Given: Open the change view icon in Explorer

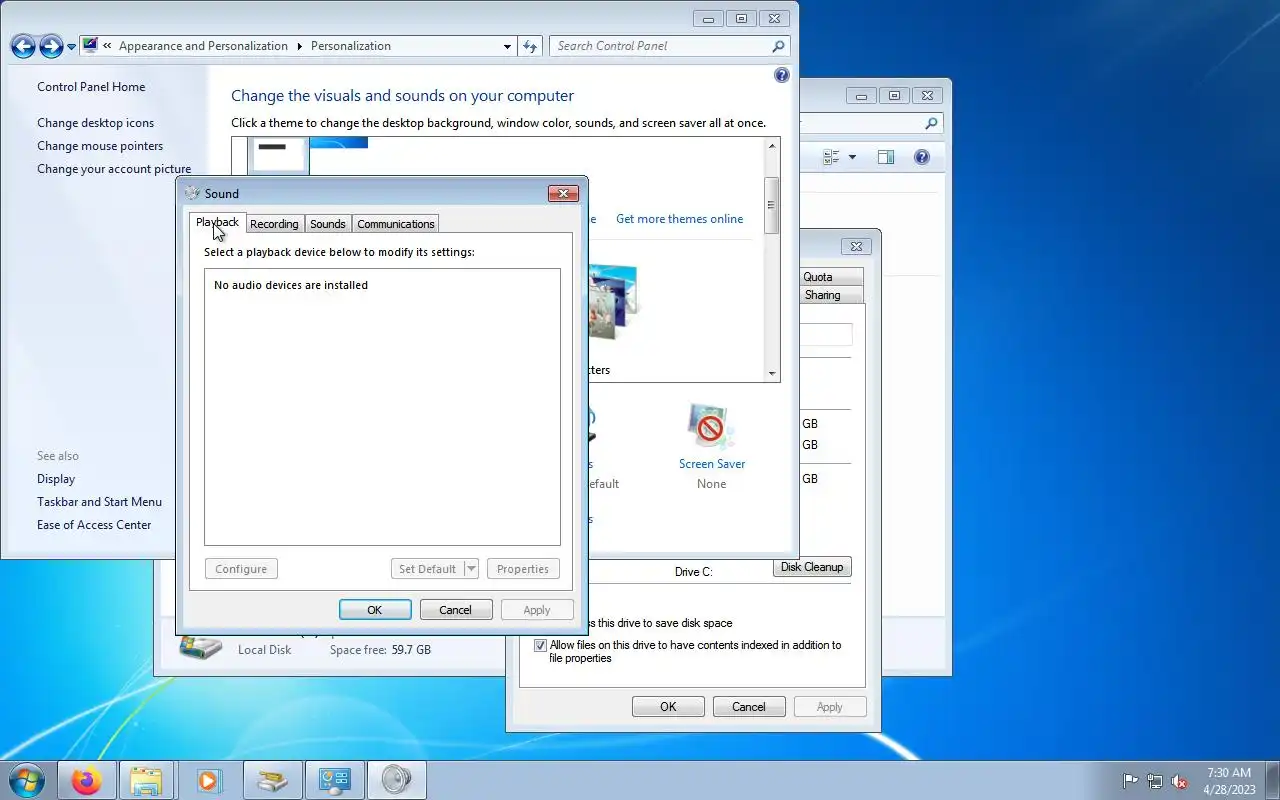Looking at the screenshot, I should 832,157.
